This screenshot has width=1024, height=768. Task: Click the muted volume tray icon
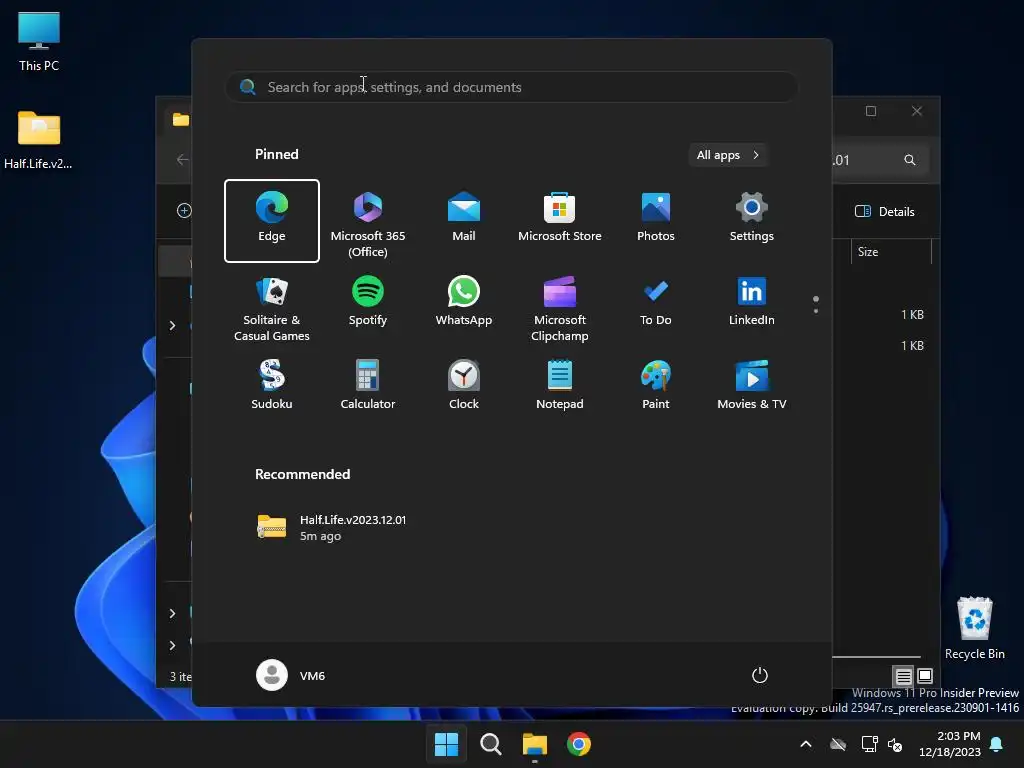[895, 744]
